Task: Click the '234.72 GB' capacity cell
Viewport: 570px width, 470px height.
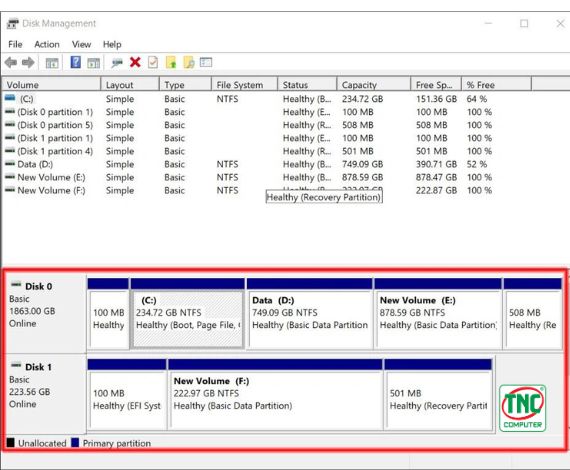Action: pos(362,99)
